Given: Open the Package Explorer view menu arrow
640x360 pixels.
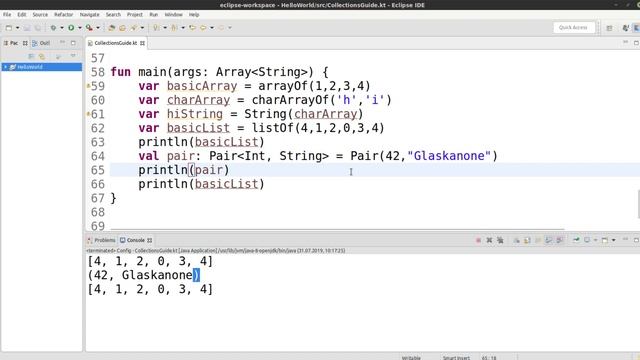Looking at the screenshot, I should point(73,56).
